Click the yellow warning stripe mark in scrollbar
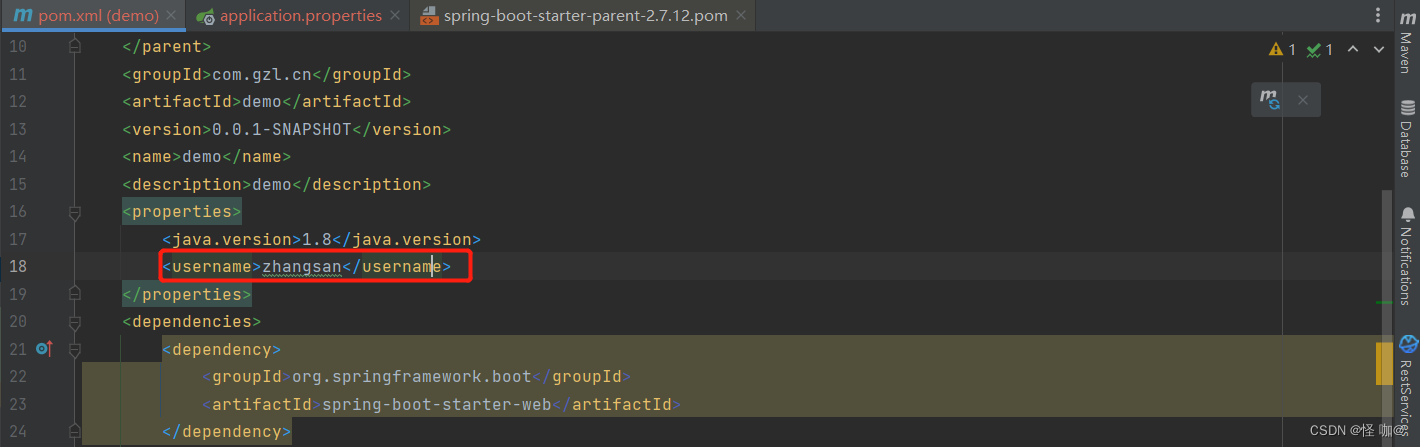The height and width of the screenshot is (447, 1420). (x=1384, y=364)
